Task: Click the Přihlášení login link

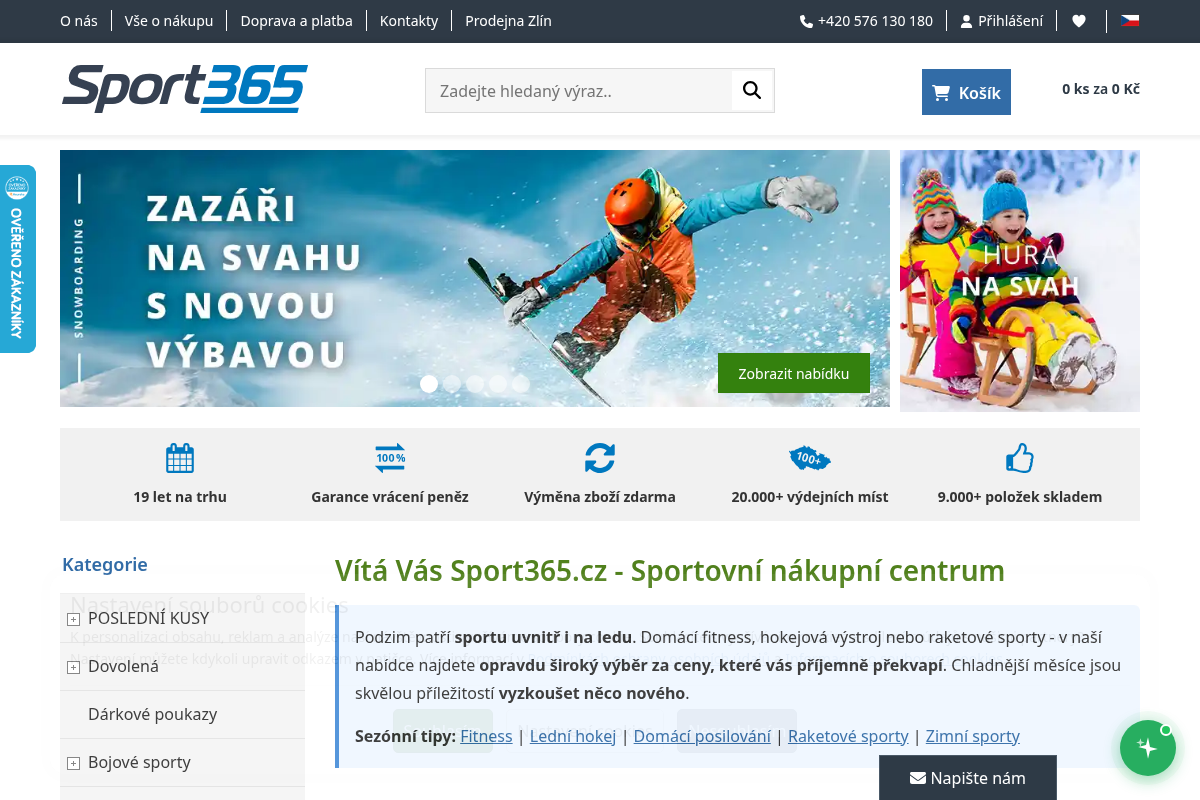Action: [1002, 21]
